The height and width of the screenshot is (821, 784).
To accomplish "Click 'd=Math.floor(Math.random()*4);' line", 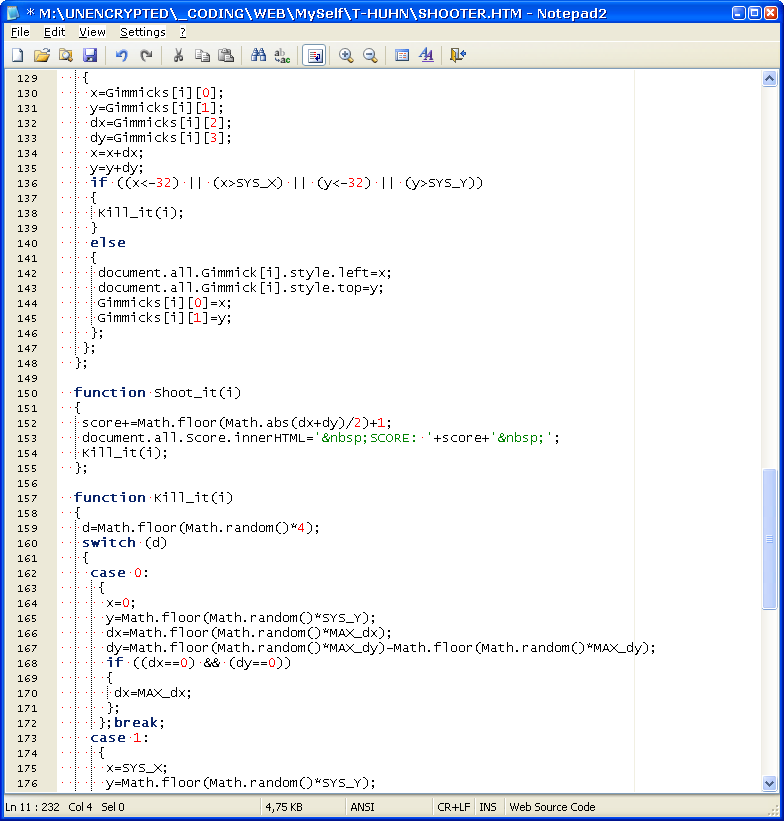I will point(201,527).
